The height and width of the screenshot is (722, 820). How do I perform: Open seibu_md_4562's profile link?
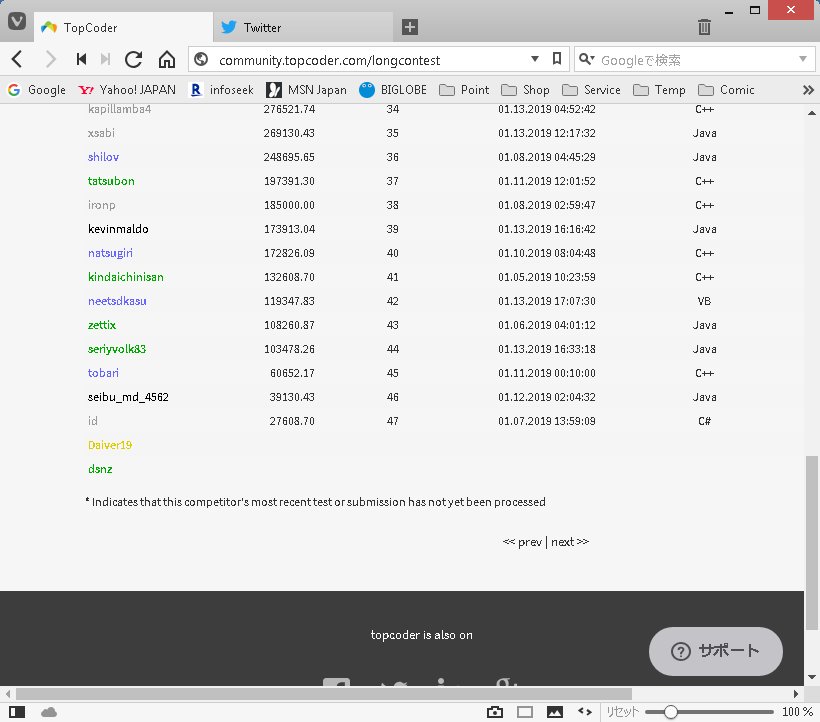click(128, 397)
